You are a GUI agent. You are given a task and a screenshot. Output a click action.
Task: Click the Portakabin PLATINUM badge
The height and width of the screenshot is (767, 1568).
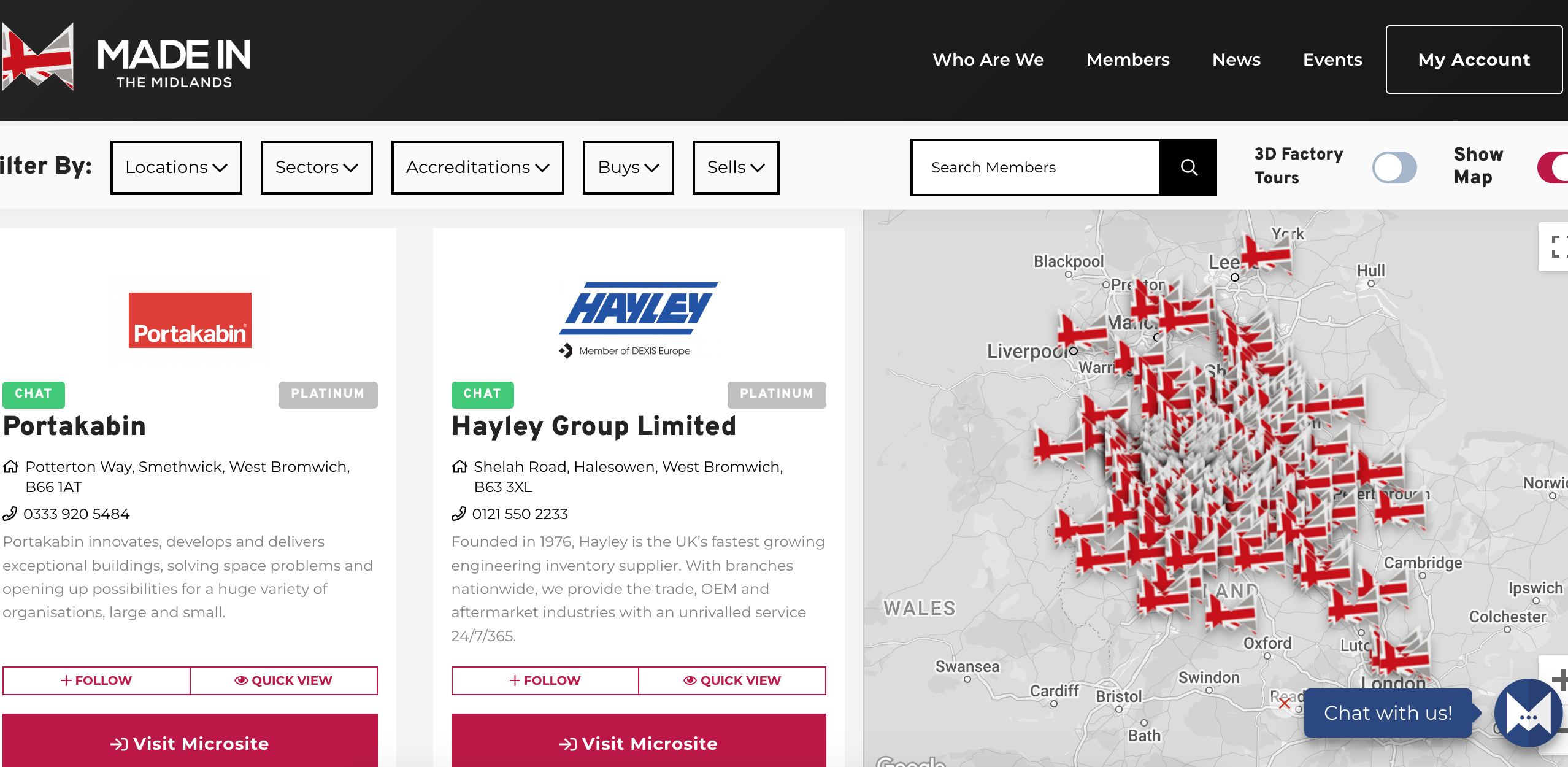coord(328,395)
